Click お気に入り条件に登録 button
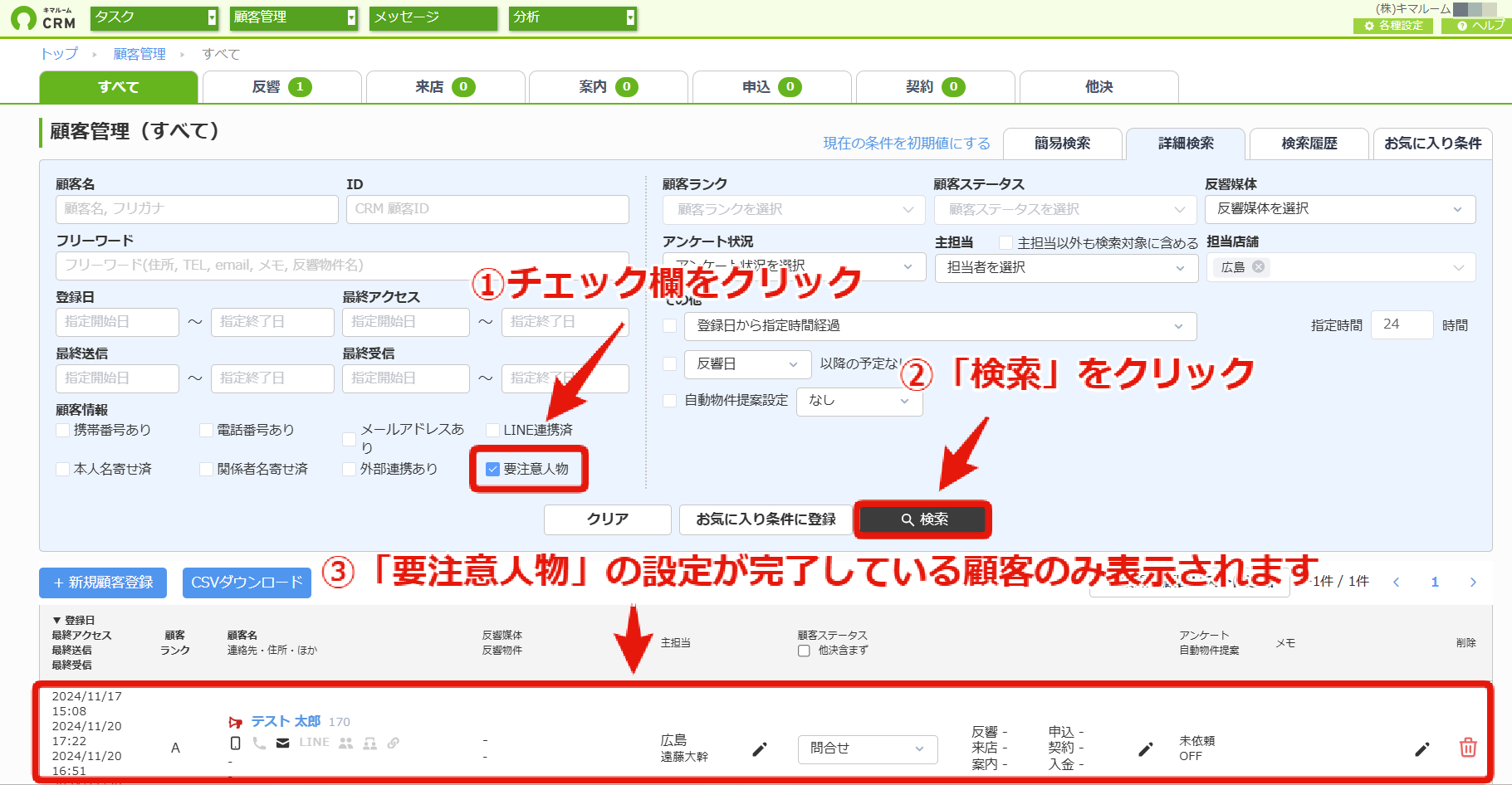 coord(766,519)
